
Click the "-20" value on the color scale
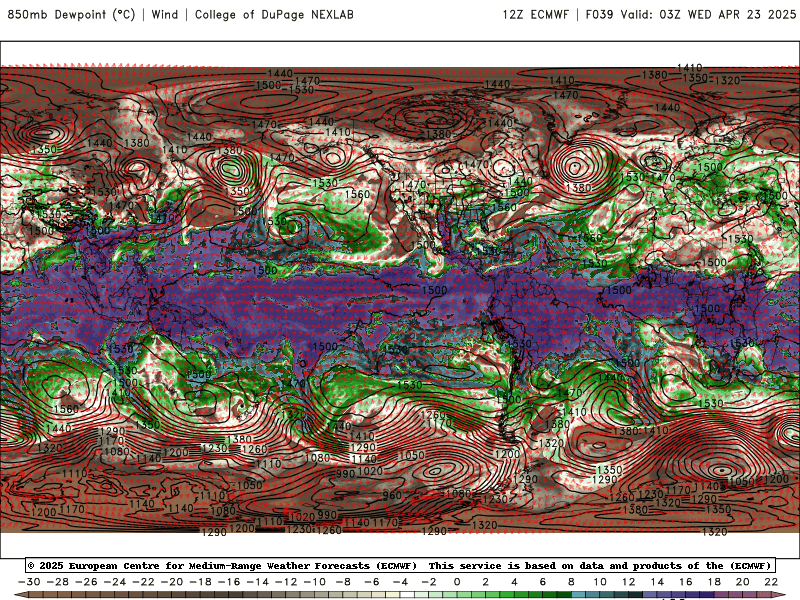(172, 582)
